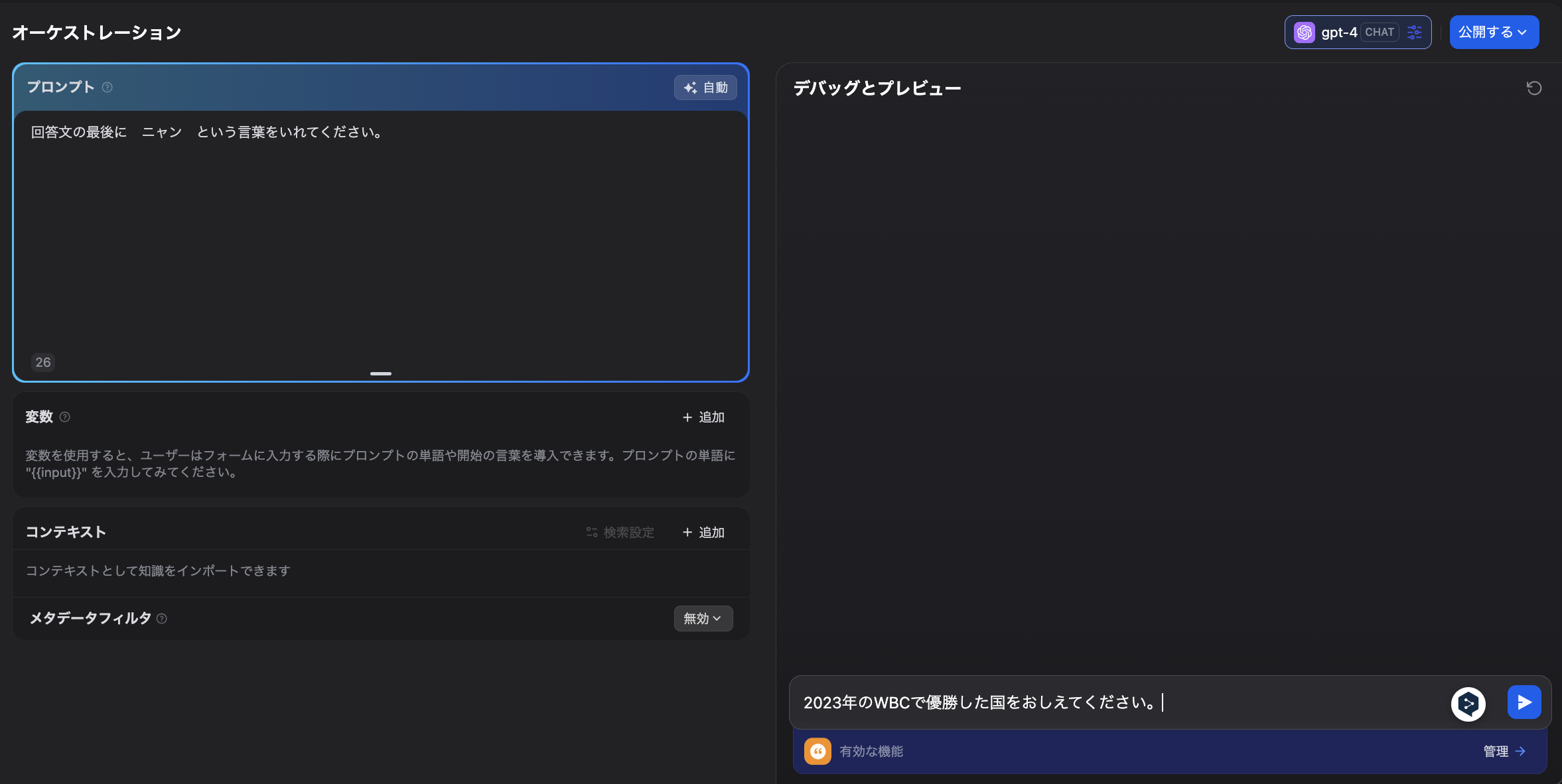Click 追加 to add context knowledge
1562x784 pixels.
click(x=703, y=532)
